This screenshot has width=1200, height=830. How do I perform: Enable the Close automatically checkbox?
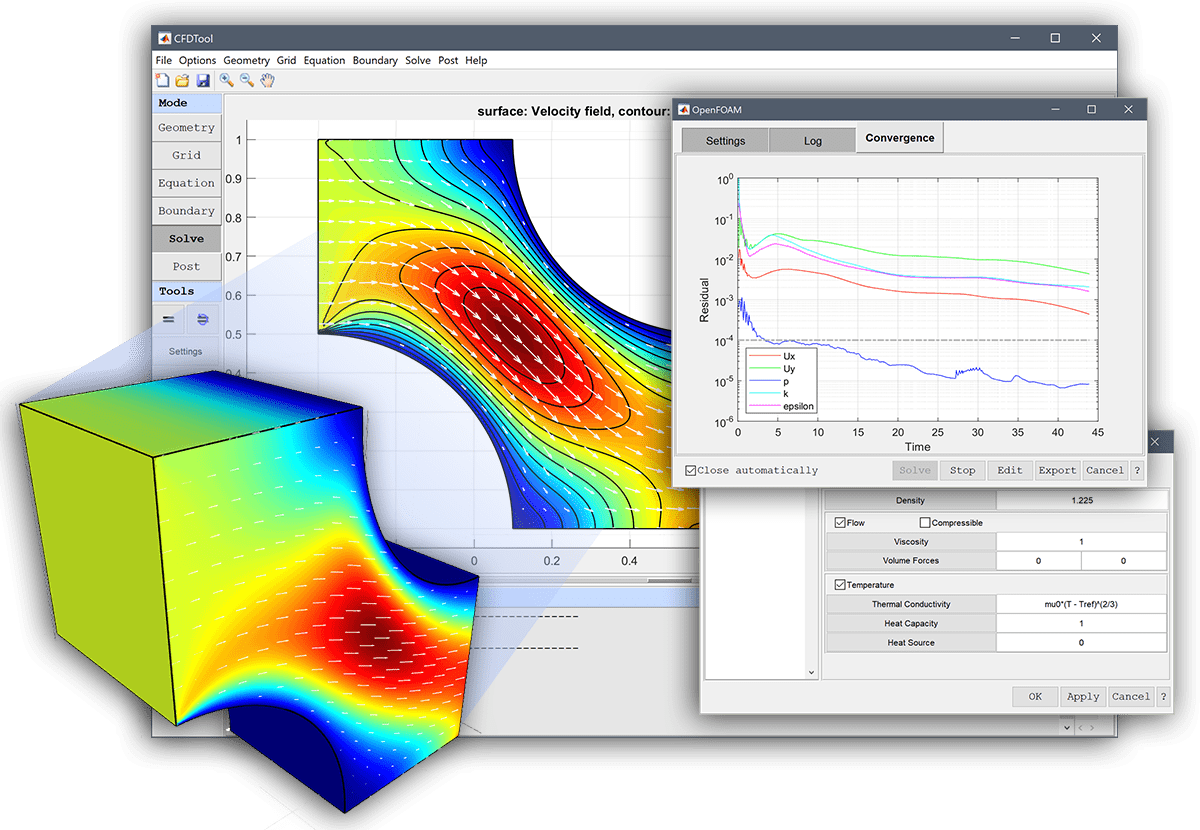[689, 470]
